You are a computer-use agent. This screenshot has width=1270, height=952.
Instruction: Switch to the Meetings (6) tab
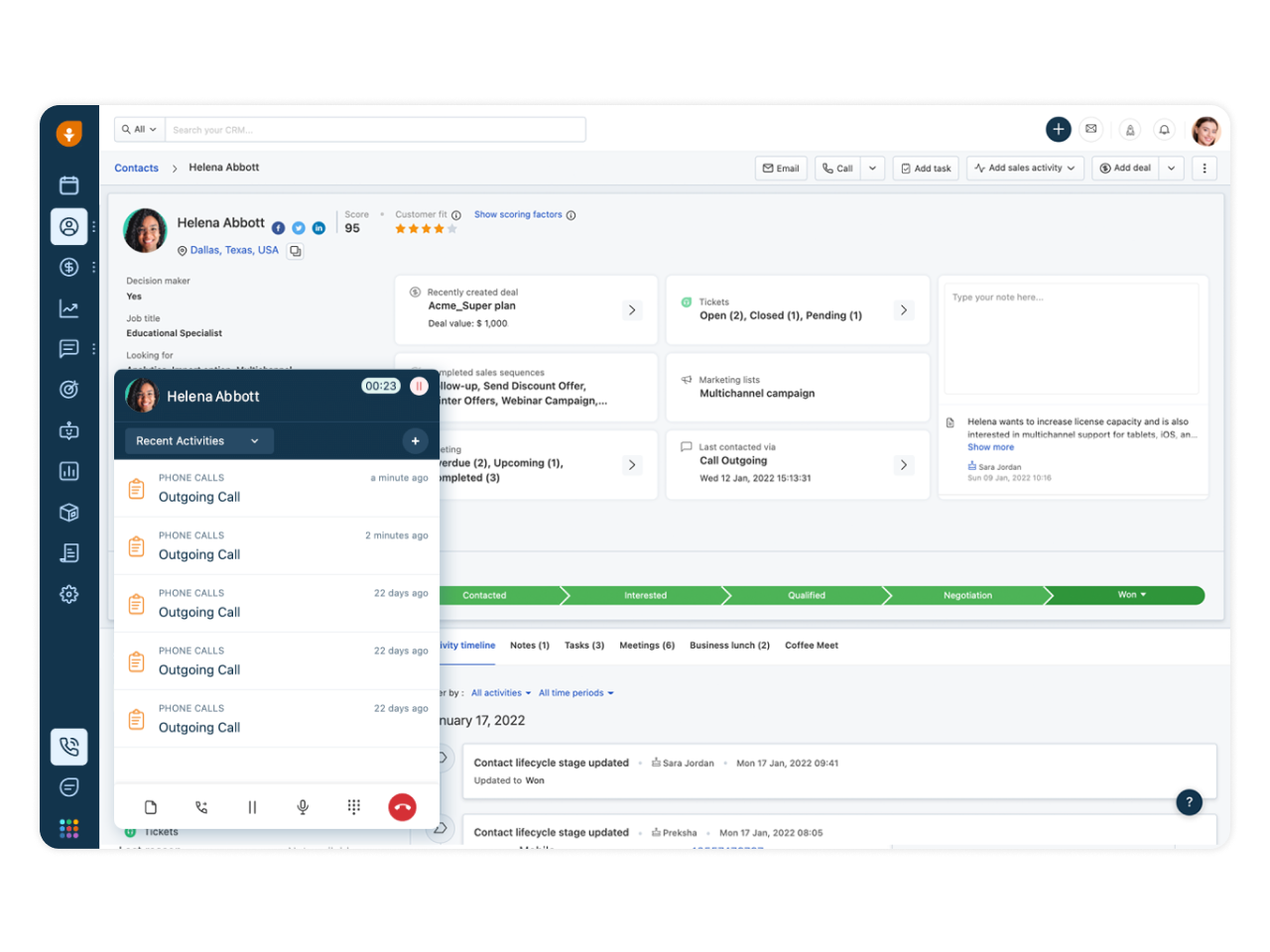click(647, 646)
